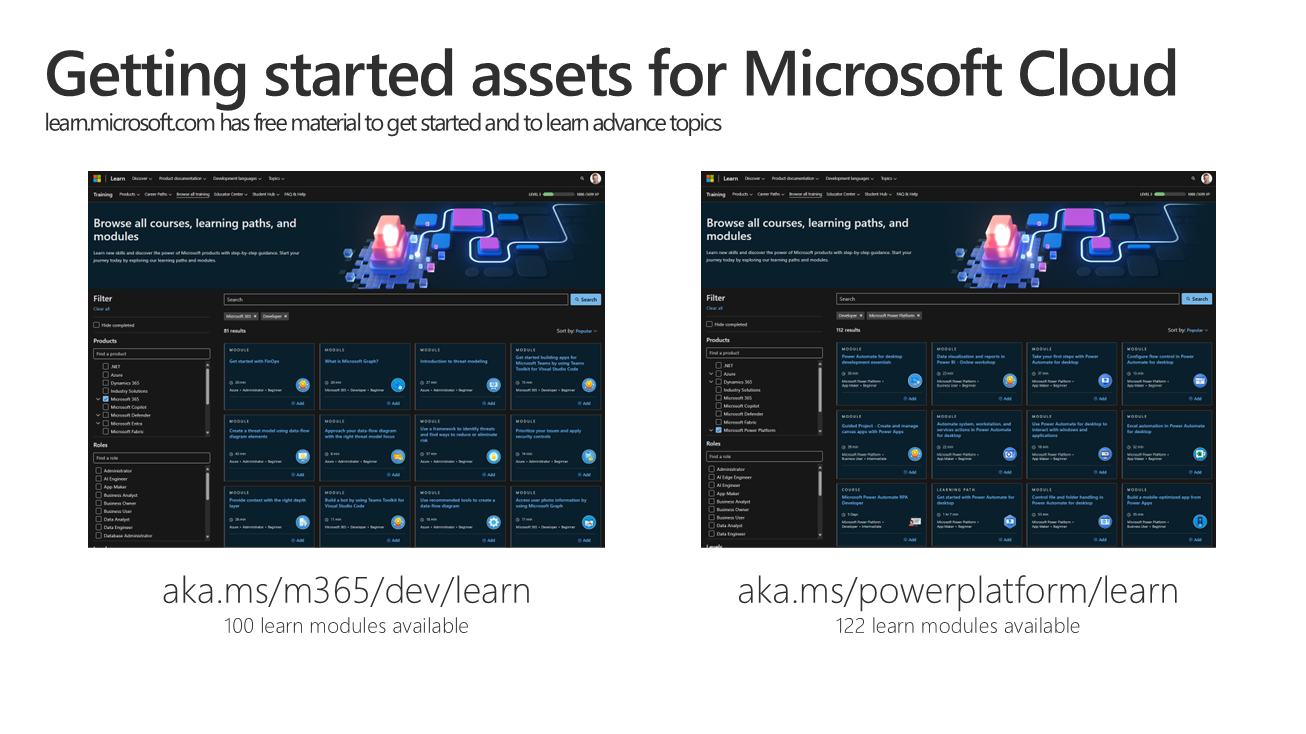Click the Search button in left screenshot

pyautogui.click(x=586, y=299)
